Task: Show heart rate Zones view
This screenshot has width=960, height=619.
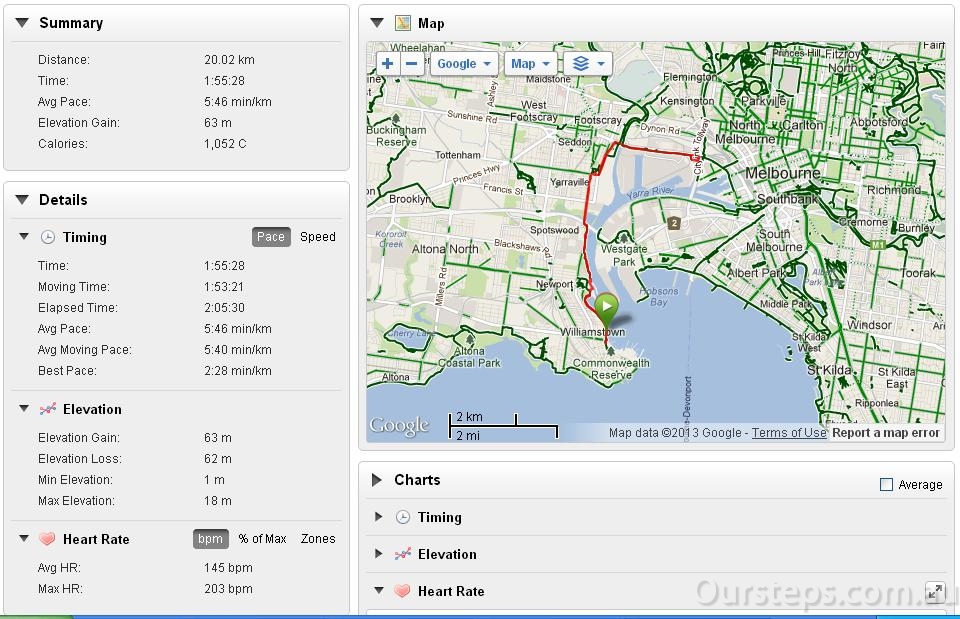Action: click(318, 539)
